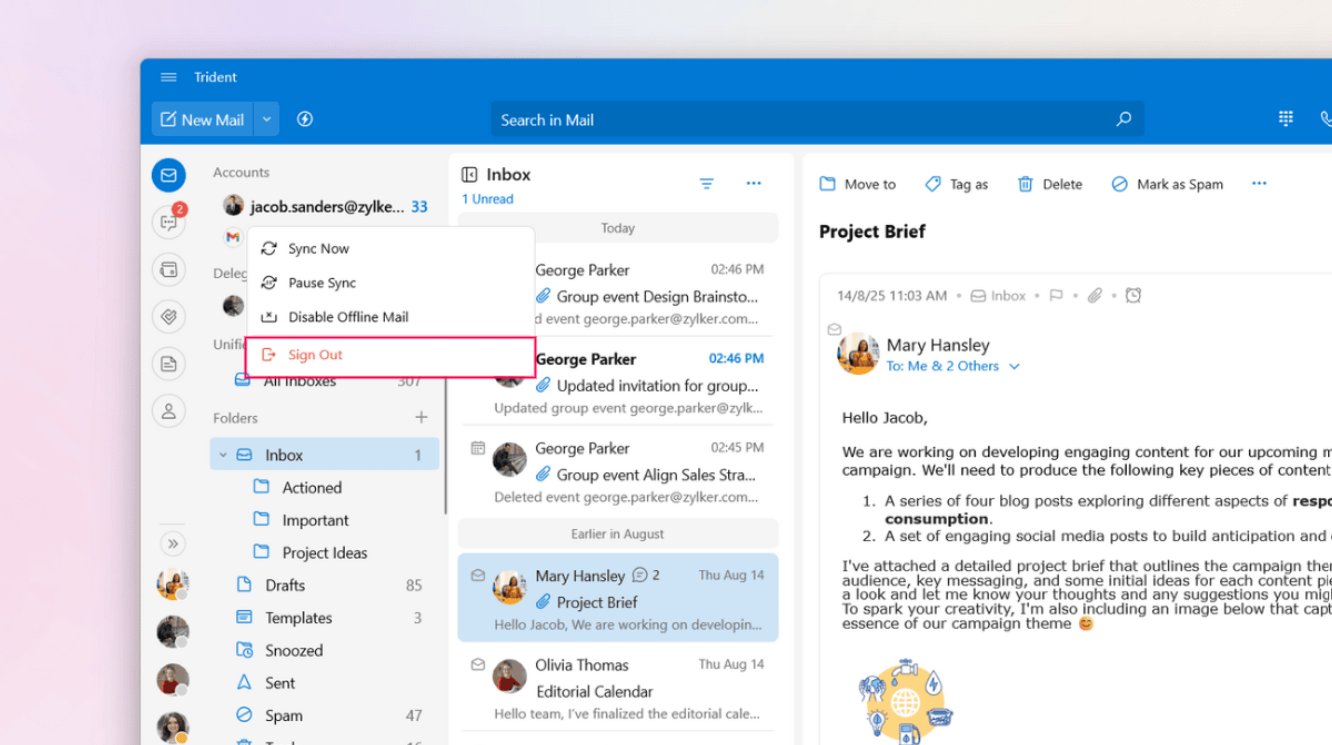Viewport: 1332px width, 745px height.
Task: Open reading pane more actions ellipsis
Action: (x=1259, y=183)
